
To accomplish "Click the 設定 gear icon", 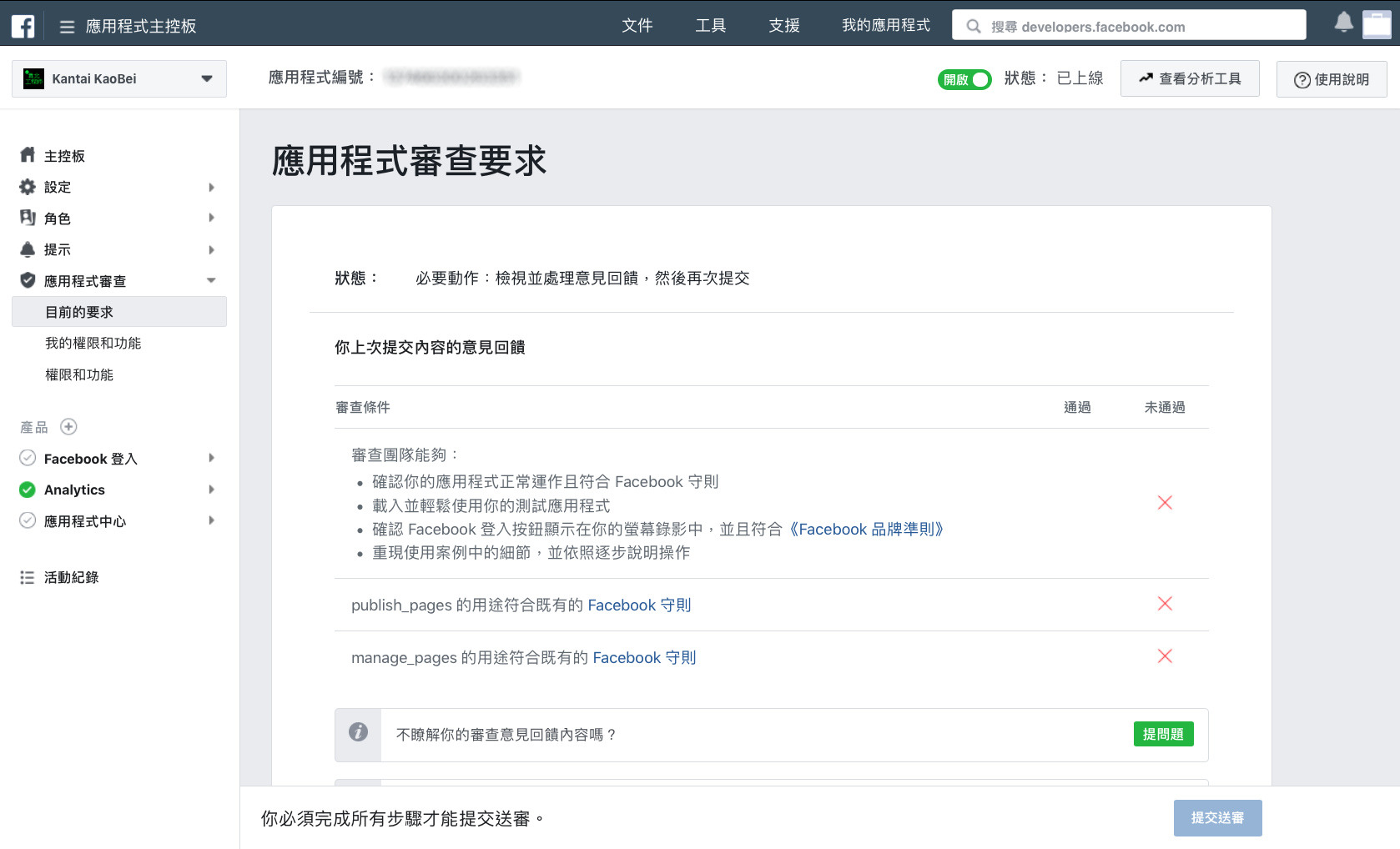I will coord(28,187).
